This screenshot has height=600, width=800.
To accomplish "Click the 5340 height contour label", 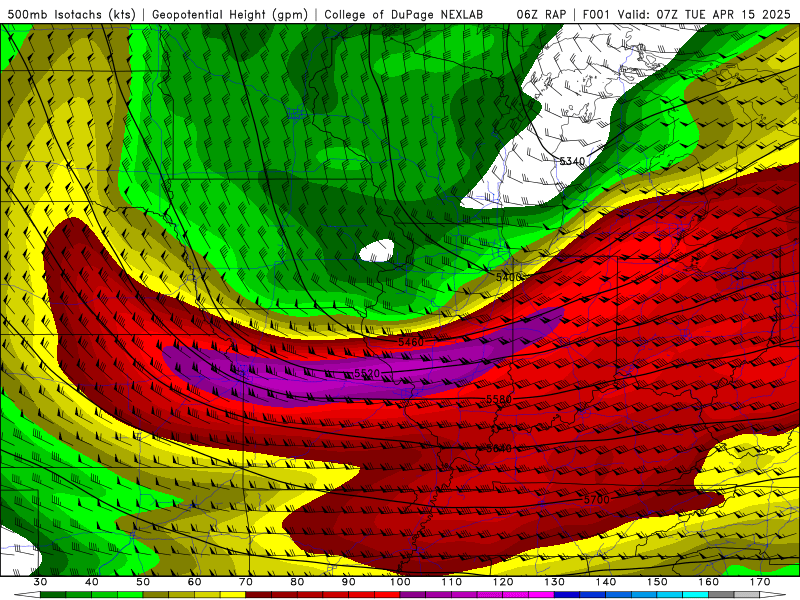I will [x=572, y=161].
